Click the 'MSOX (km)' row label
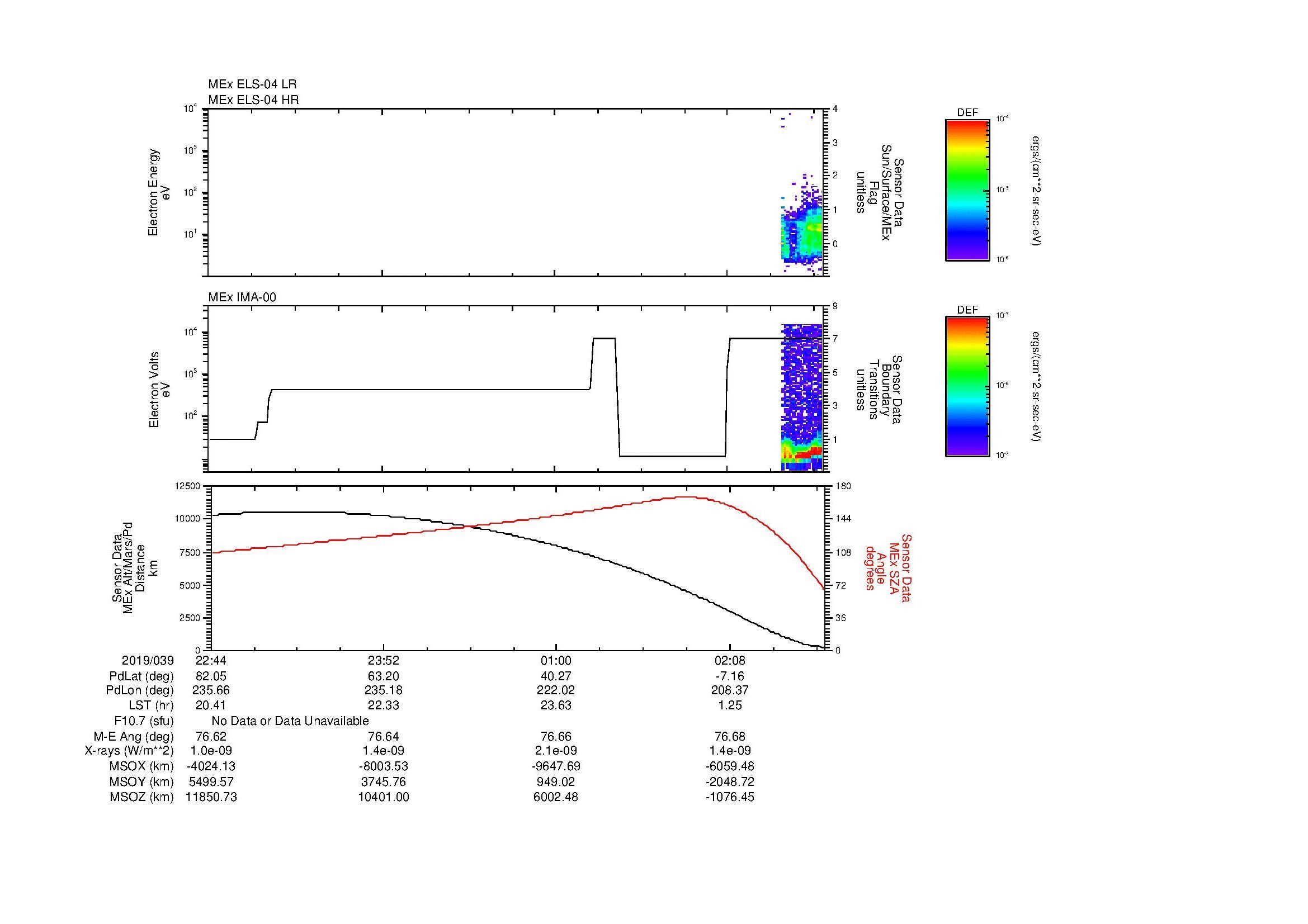Viewport: 1308px width, 924px height. (141, 766)
